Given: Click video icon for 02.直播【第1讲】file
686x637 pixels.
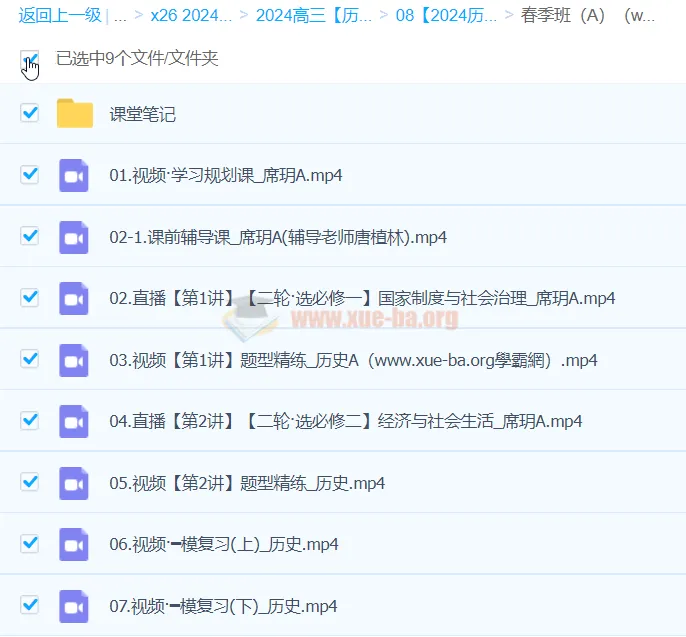Looking at the screenshot, I should (74, 298).
